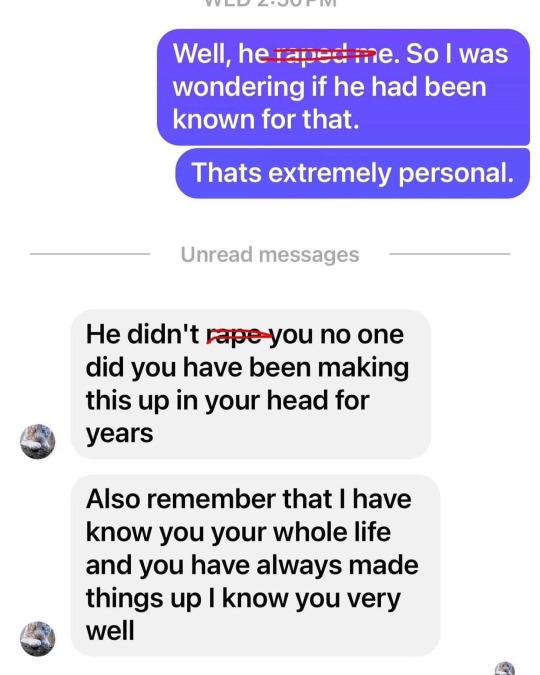Tap the gray bubble beginning 'Also remember that'
Screen dimensions: 540x675
tap(255, 565)
